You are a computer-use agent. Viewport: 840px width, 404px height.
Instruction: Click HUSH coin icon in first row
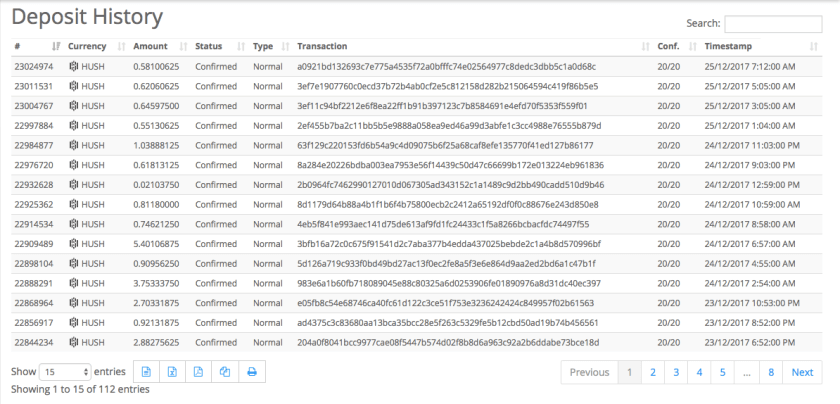(73, 66)
